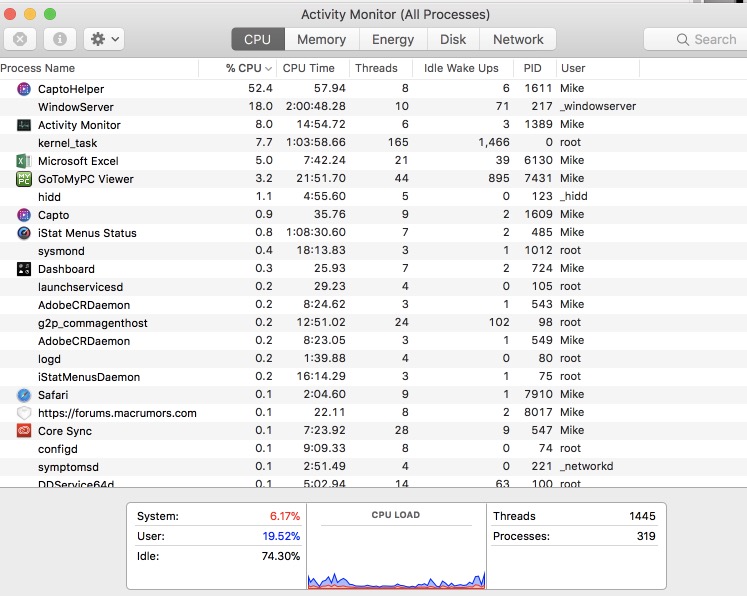Select the symptomsd process row
This screenshot has height=596, width=747.
[x=374, y=467]
